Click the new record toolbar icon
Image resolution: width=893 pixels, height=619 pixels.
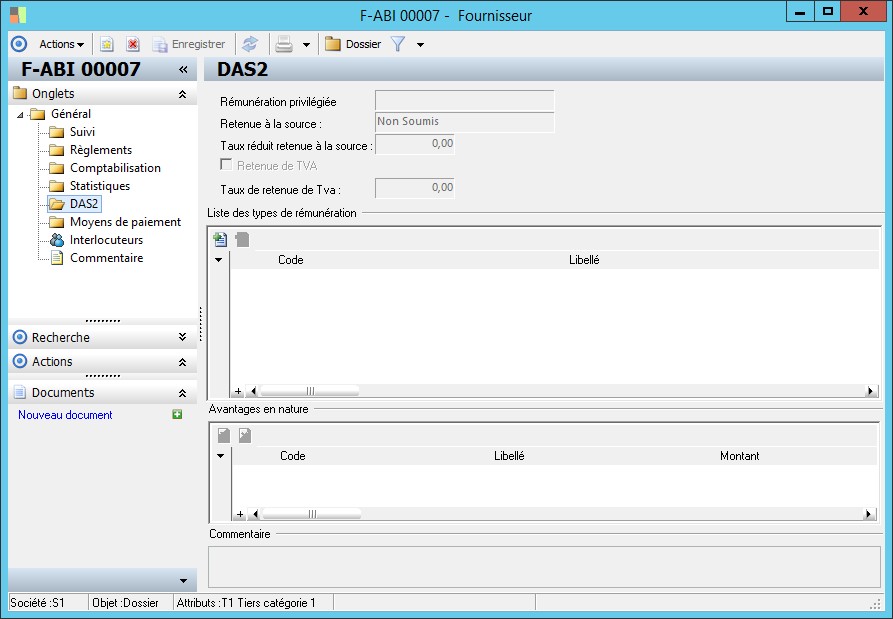coord(107,44)
